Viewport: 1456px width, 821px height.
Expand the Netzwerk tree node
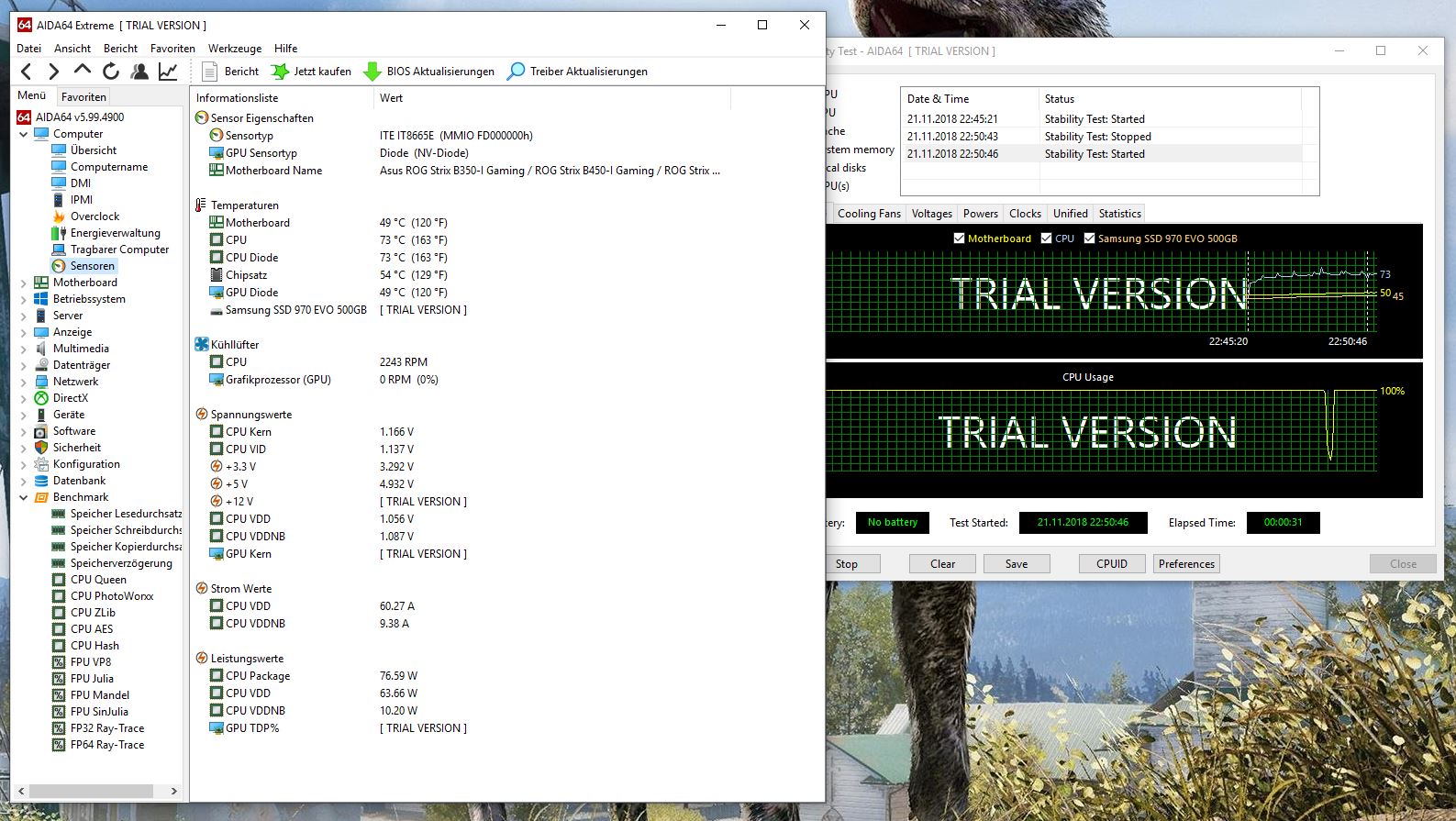coord(24,382)
